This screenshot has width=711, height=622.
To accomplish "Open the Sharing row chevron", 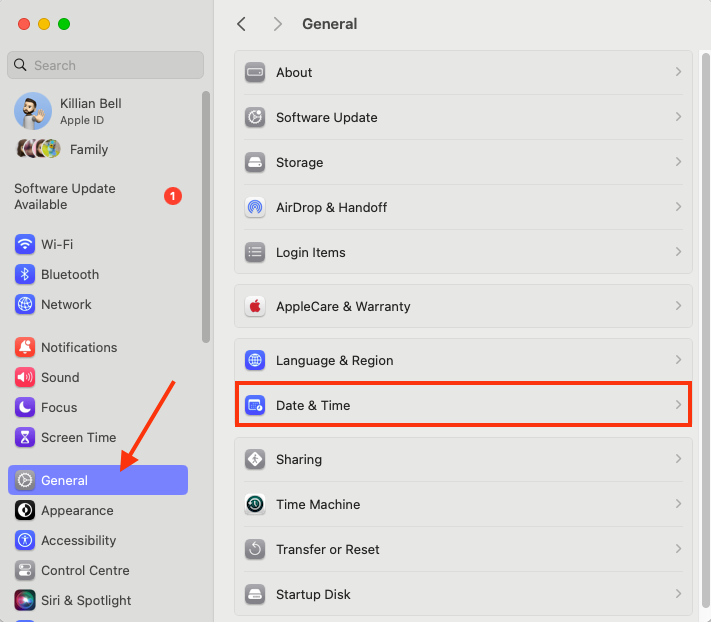I will [x=678, y=458].
